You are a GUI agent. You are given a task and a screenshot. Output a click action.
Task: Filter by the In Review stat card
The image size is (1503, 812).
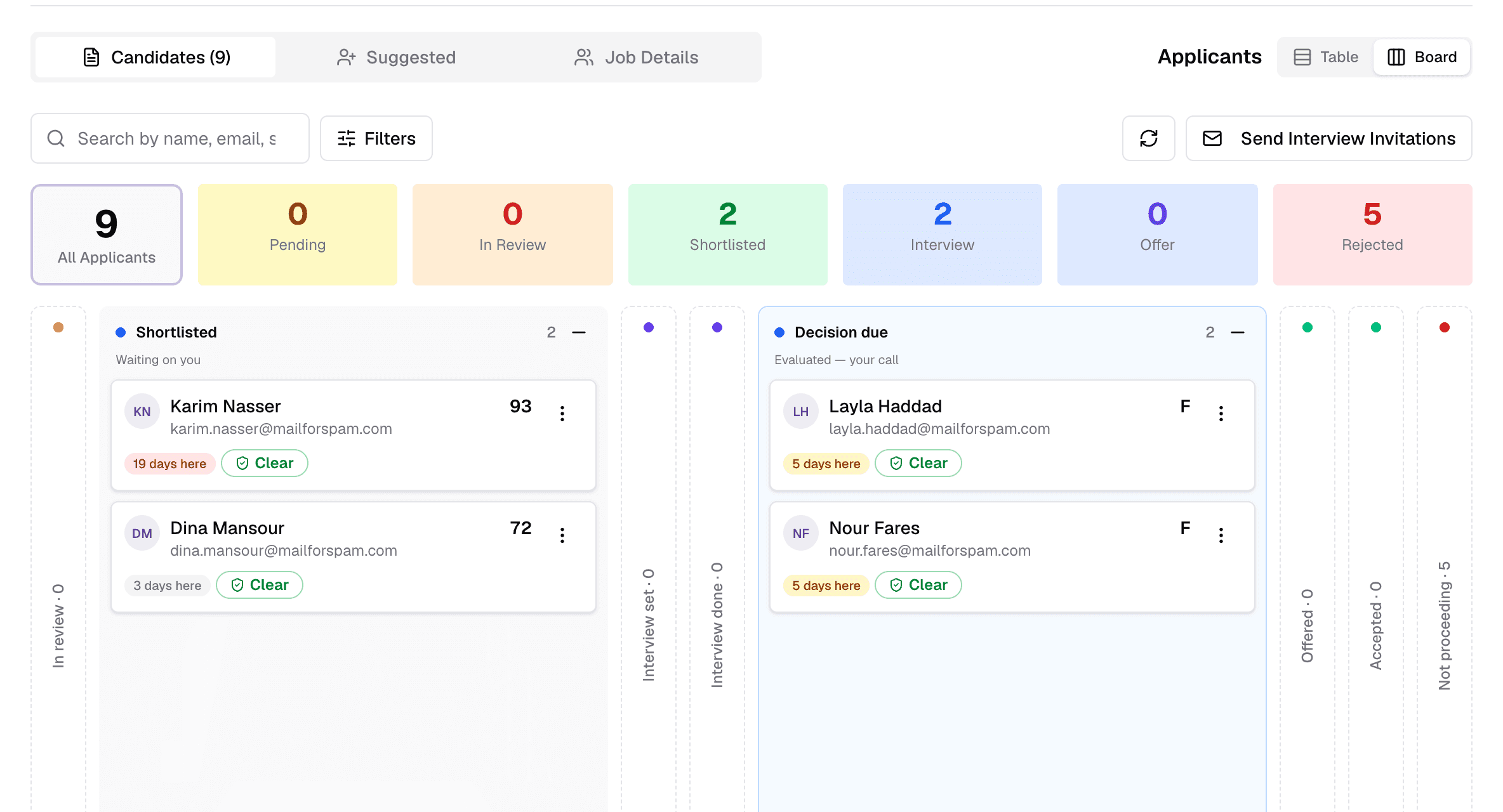point(513,235)
